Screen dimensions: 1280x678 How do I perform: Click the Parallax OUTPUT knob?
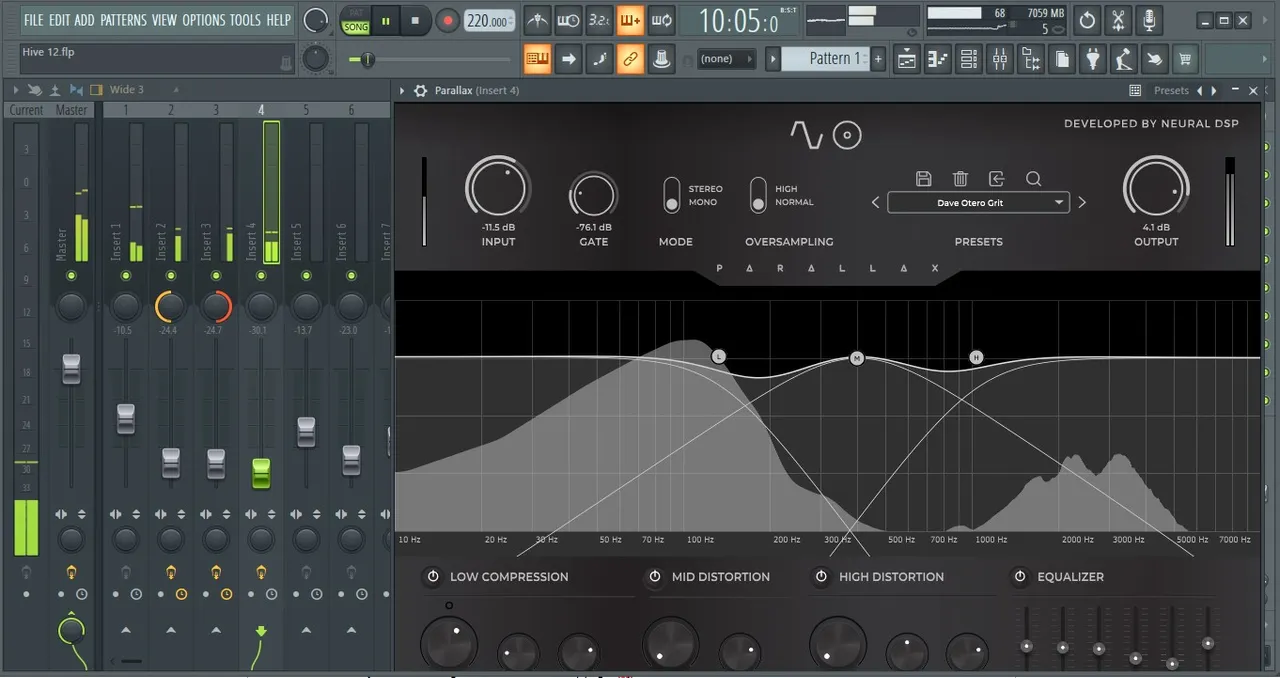tap(1156, 187)
